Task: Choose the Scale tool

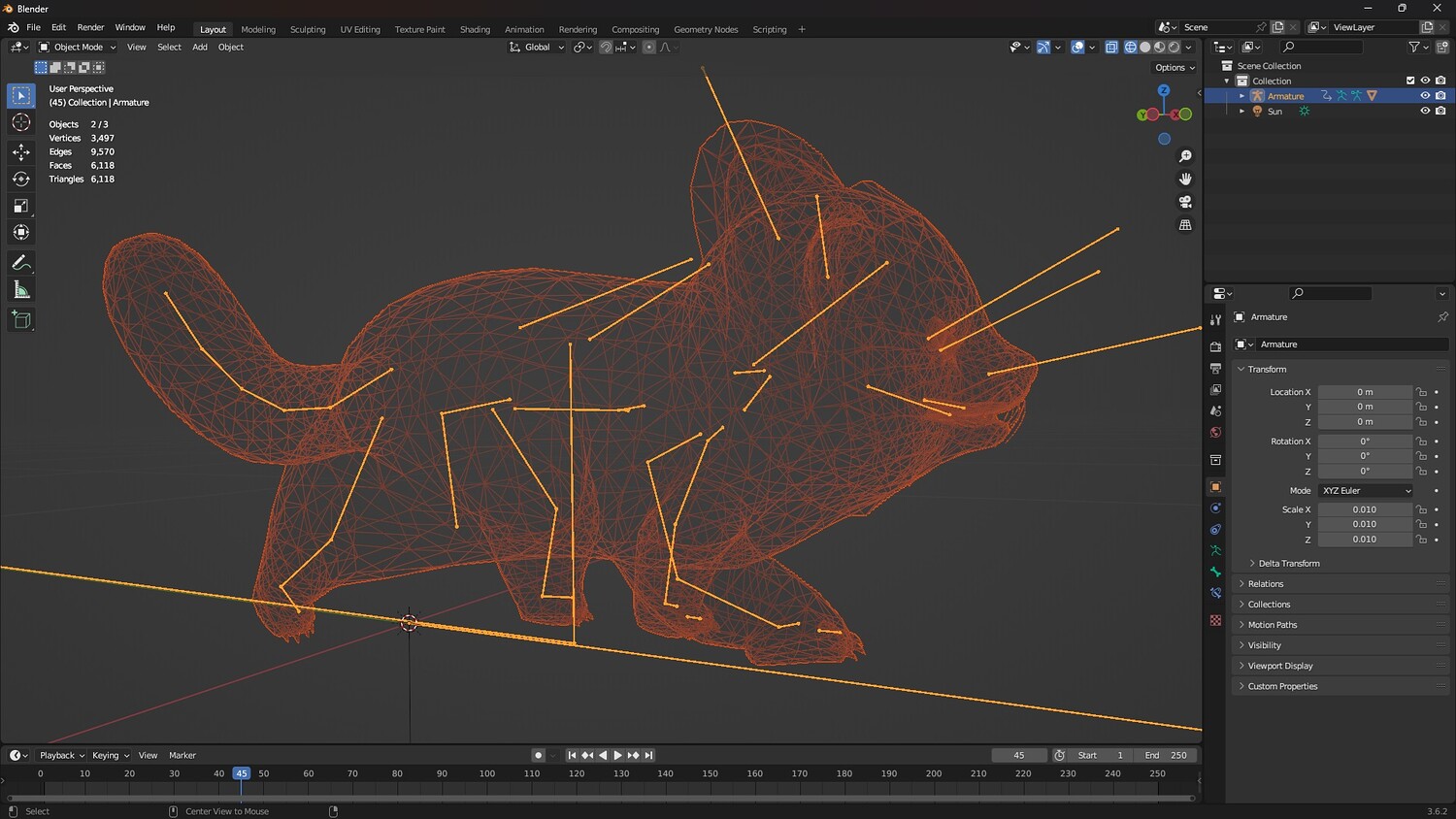Action: point(20,206)
